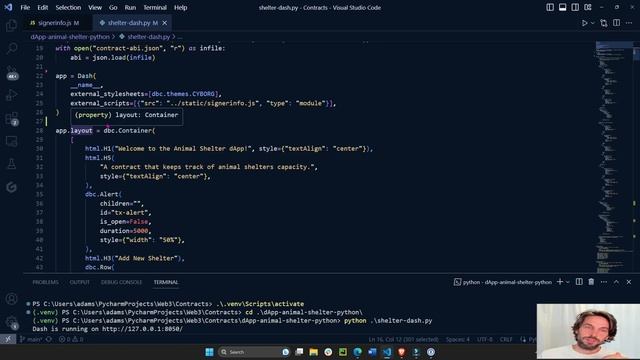This screenshot has width=640, height=360.
Task: Switch to the DEBUG CONSOLE panel tab
Action: (x=121, y=282)
